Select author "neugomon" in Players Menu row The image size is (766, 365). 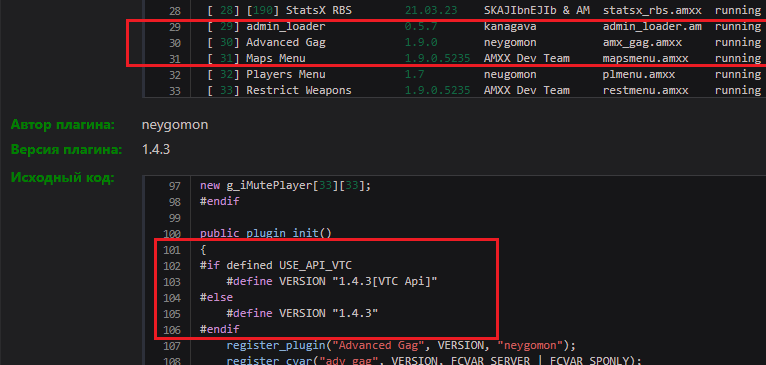(510, 75)
